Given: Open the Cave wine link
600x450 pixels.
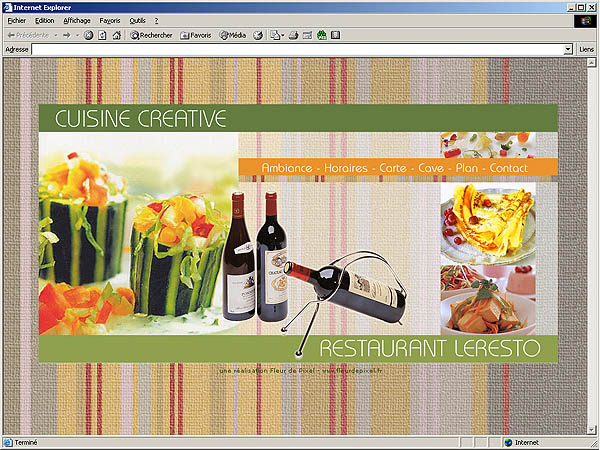Looking at the screenshot, I should coord(431,168).
